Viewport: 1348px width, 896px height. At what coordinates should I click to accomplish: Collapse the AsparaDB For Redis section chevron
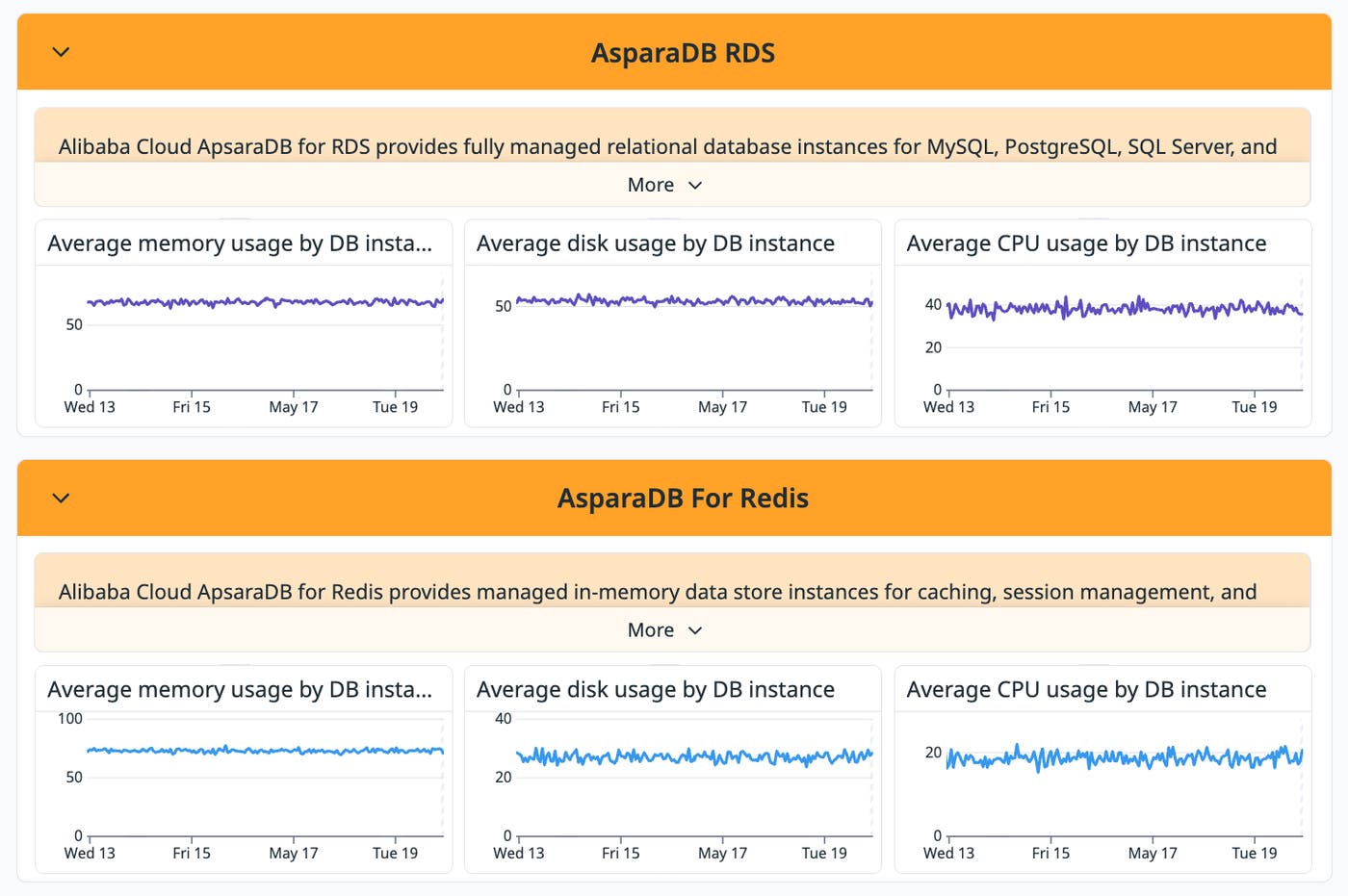(61, 498)
